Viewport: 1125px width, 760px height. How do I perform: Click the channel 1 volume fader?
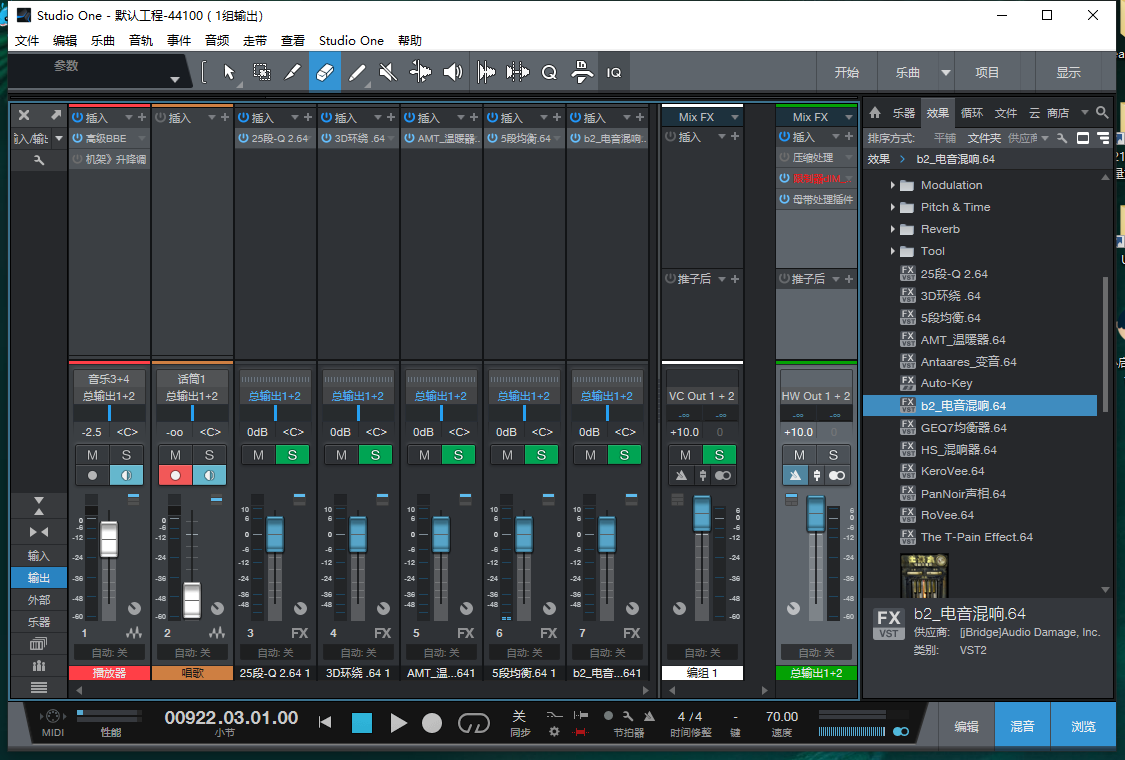point(109,540)
